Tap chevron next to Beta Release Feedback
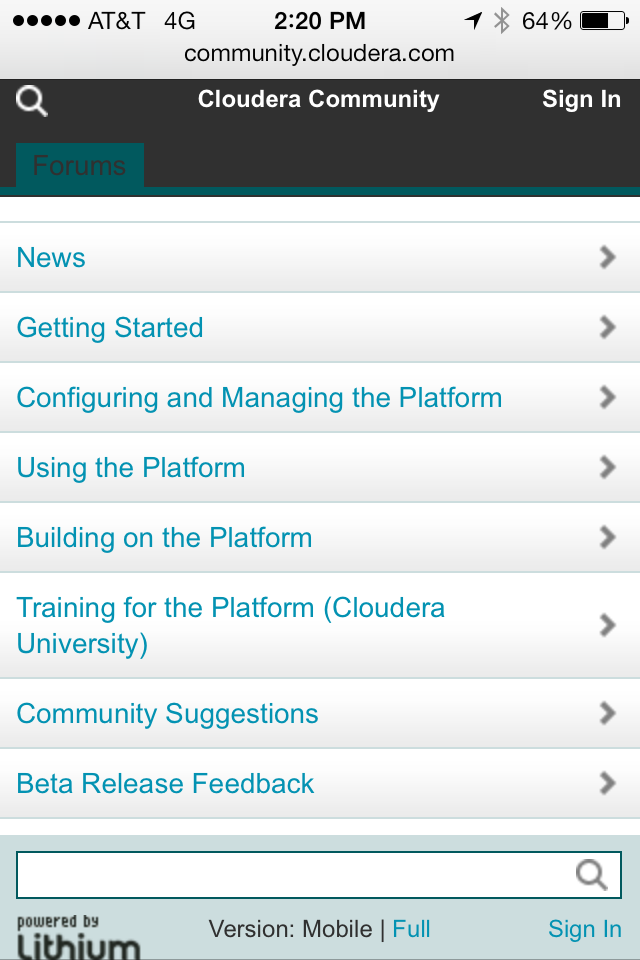This screenshot has width=640, height=960. [x=606, y=784]
